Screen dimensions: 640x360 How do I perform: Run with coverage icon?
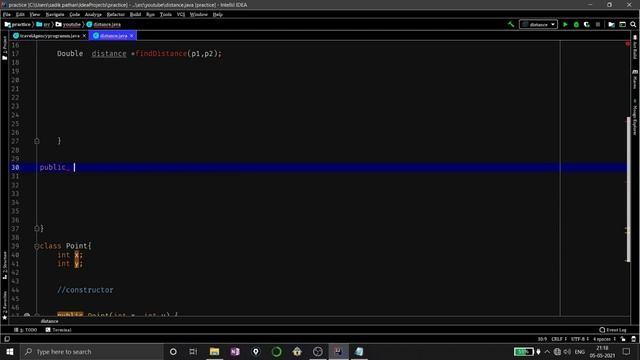click(587, 24)
